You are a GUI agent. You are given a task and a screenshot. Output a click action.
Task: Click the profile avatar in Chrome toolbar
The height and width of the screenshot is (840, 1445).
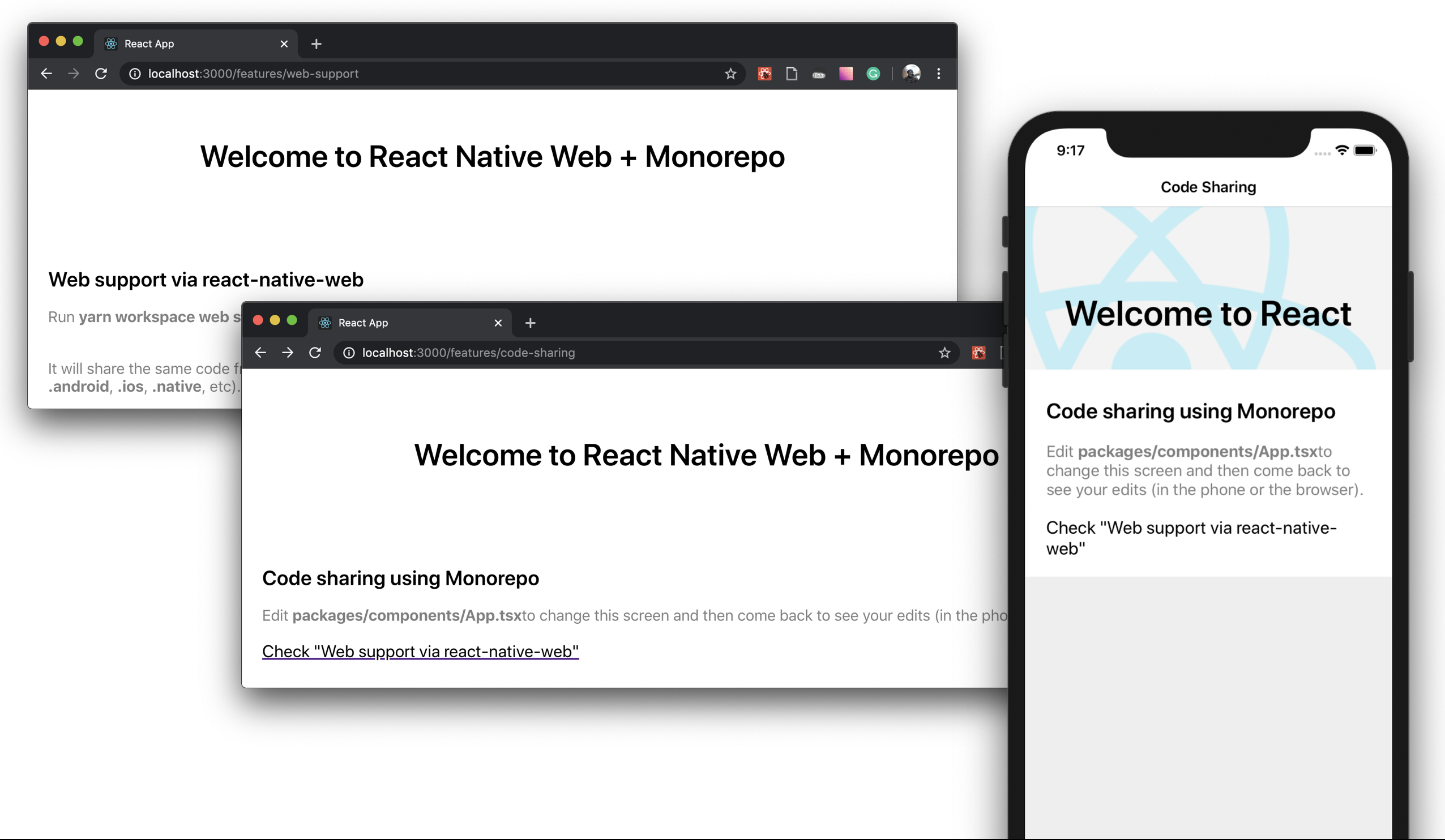pyautogui.click(x=911, y=74)
